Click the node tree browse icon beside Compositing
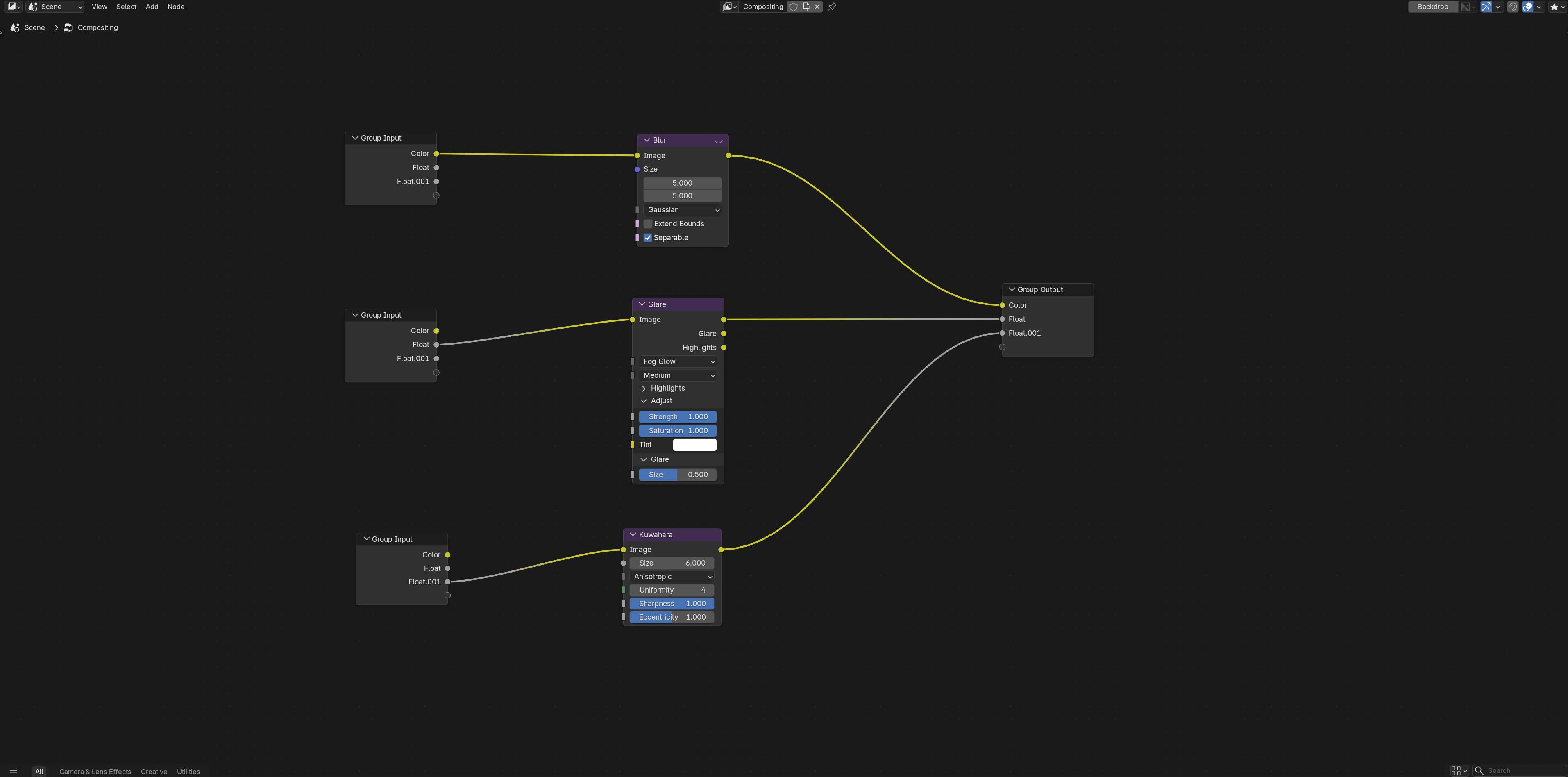 (730, 7)
